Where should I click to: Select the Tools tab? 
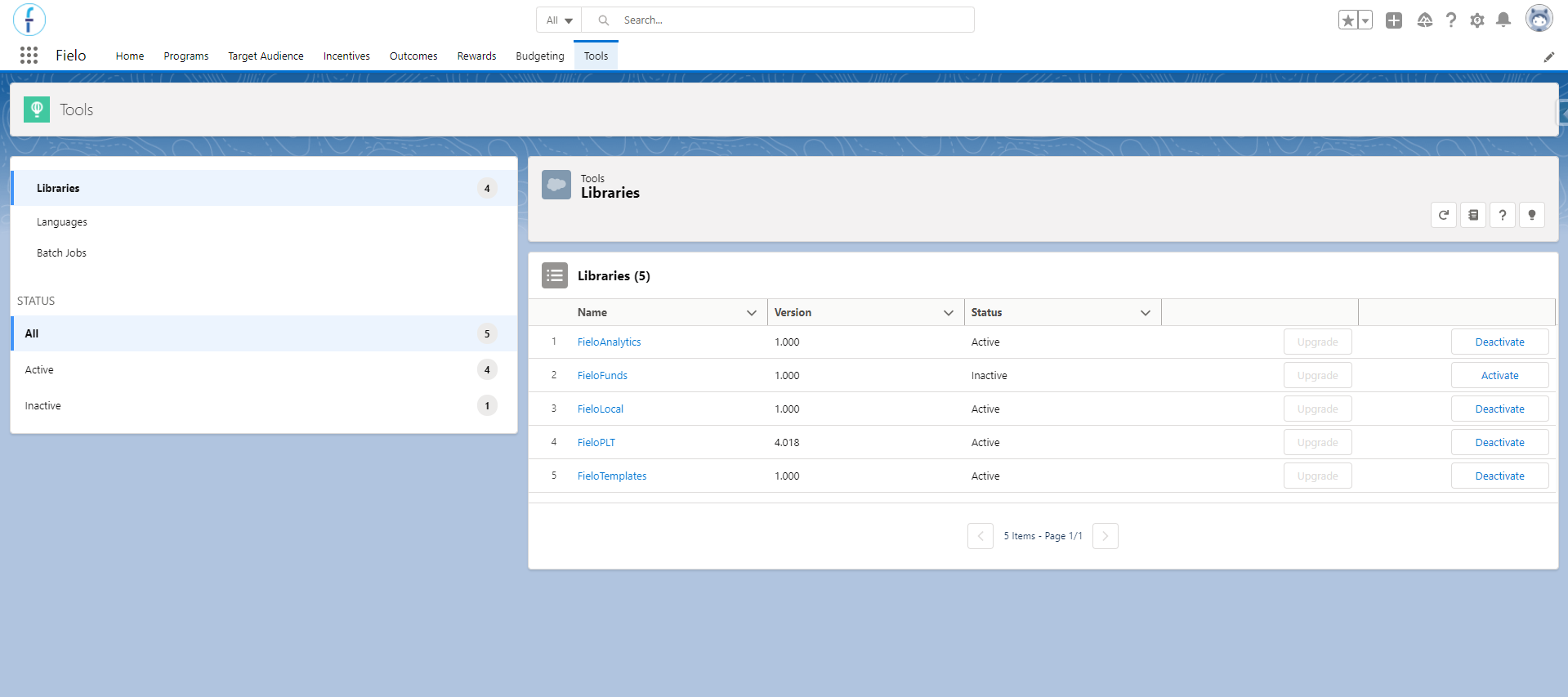[596, 56]
